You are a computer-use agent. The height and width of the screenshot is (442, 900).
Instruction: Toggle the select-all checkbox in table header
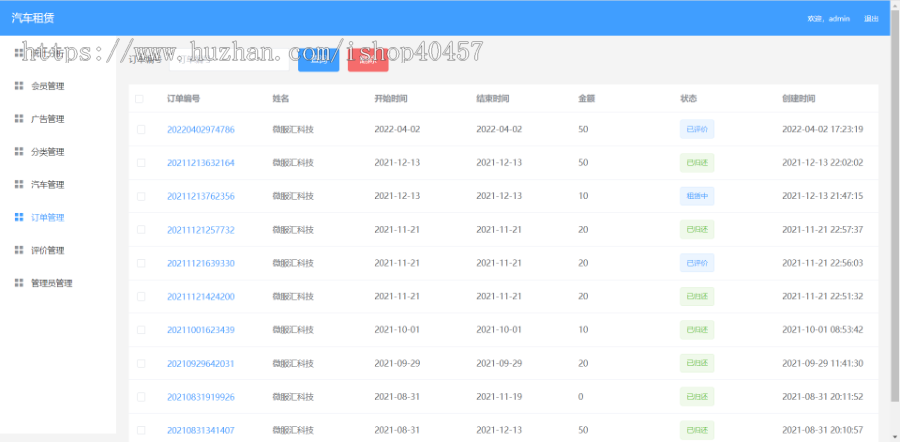point(139,99)
